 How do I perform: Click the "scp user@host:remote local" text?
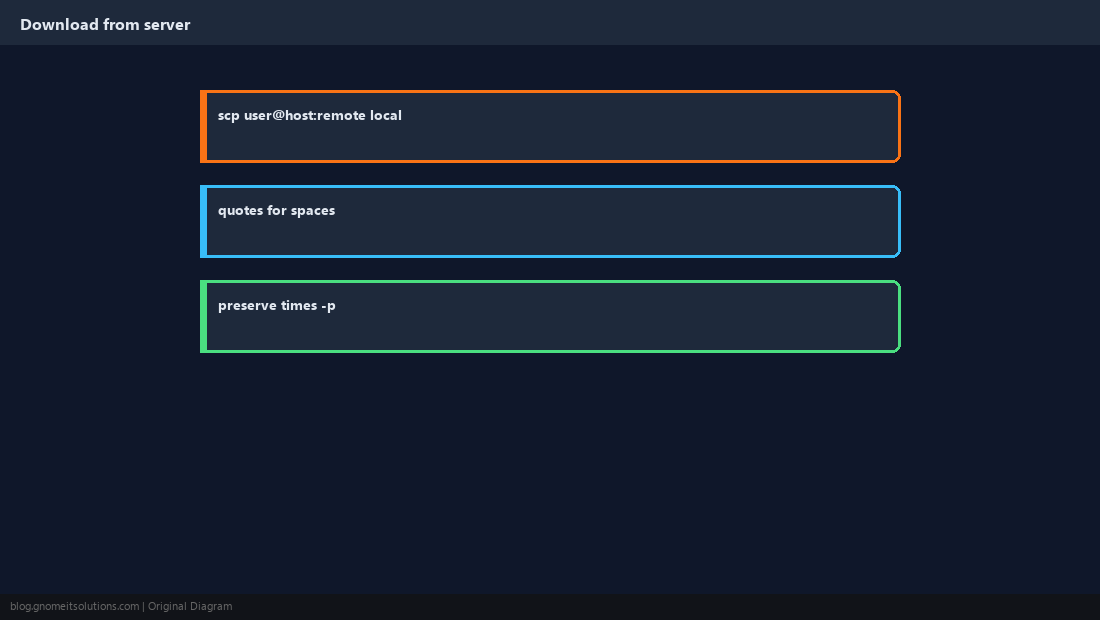[309, 116]
